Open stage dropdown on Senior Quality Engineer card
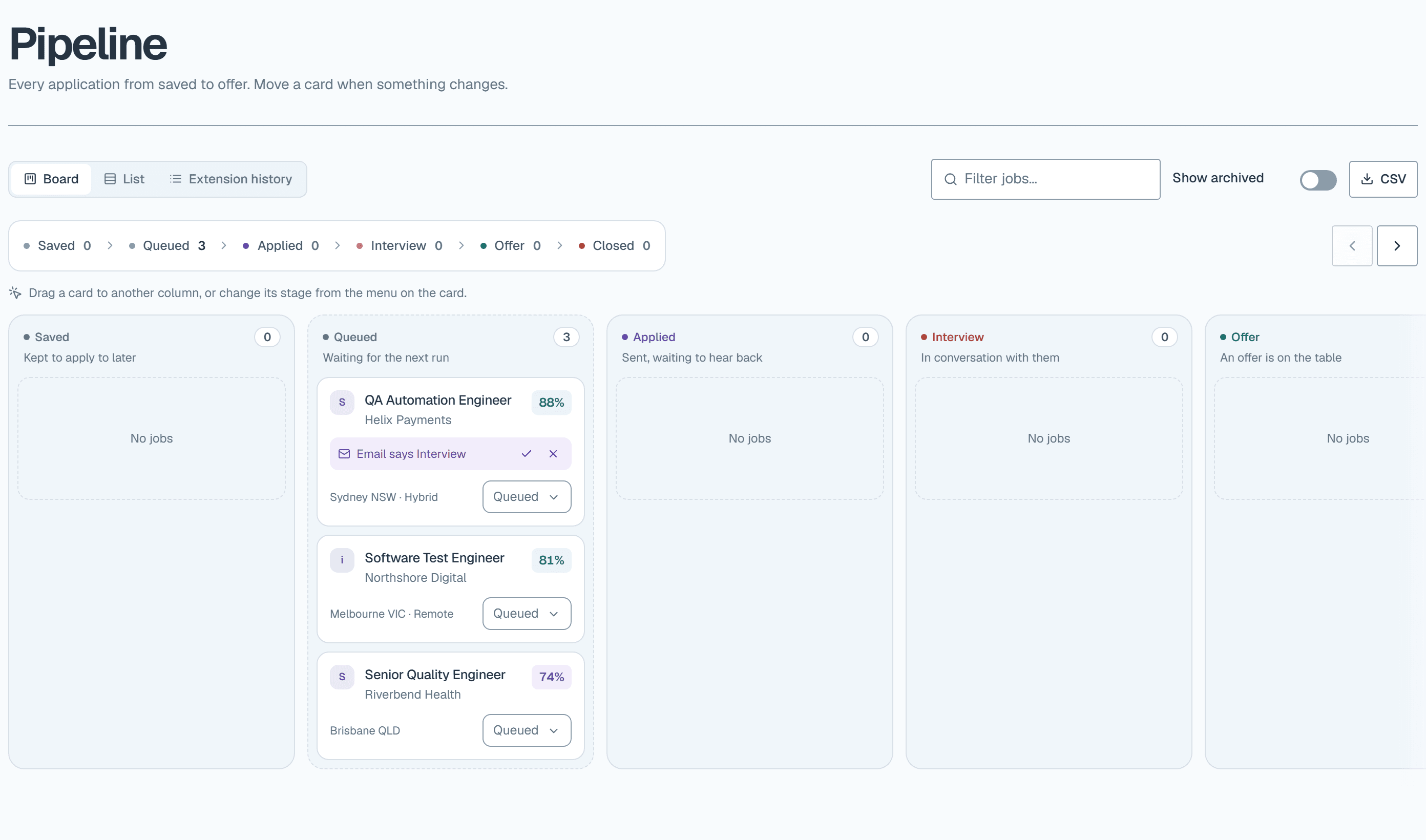 coord(526,730)
